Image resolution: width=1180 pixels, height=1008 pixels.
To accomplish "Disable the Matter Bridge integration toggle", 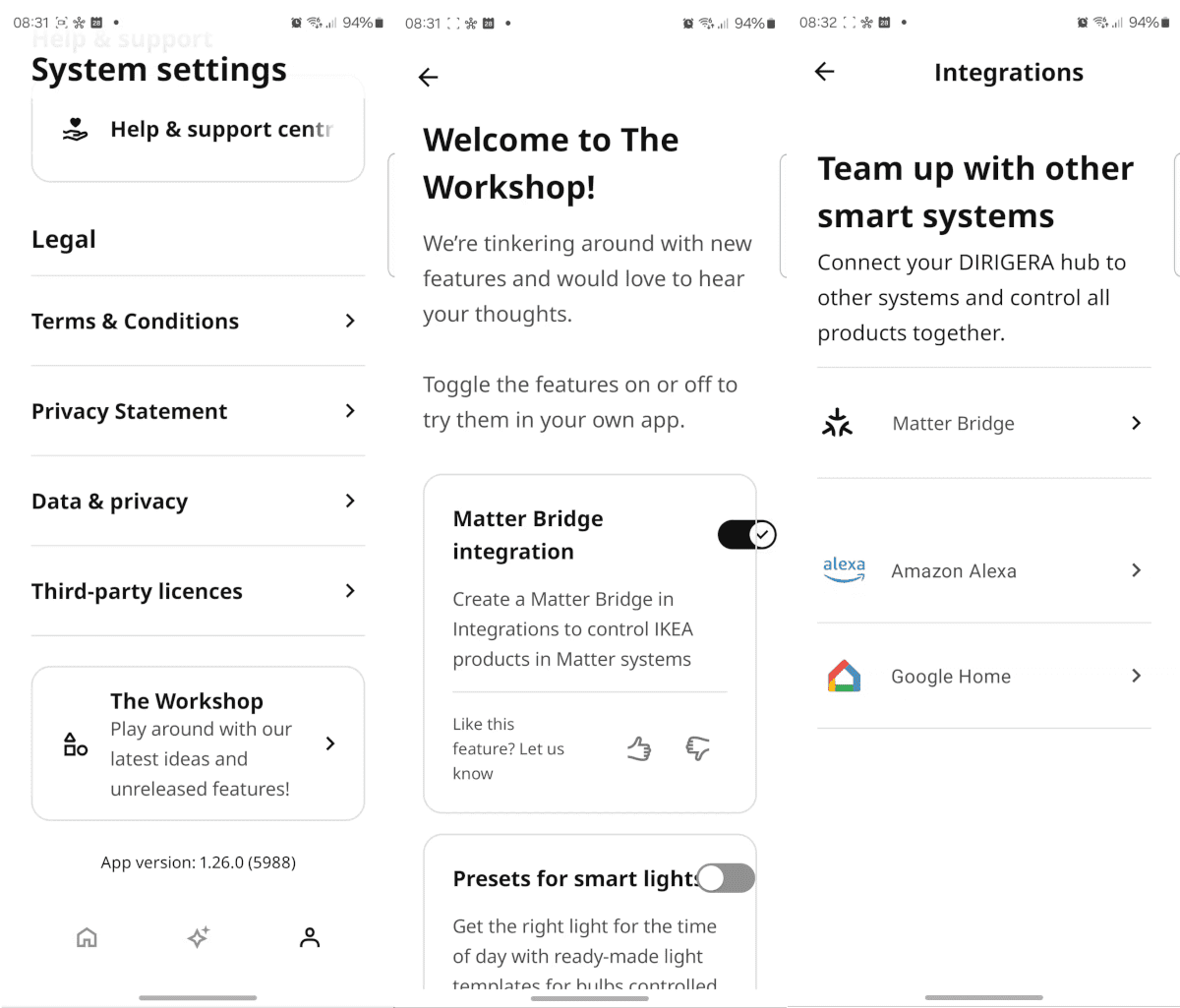I will [746, 534].
